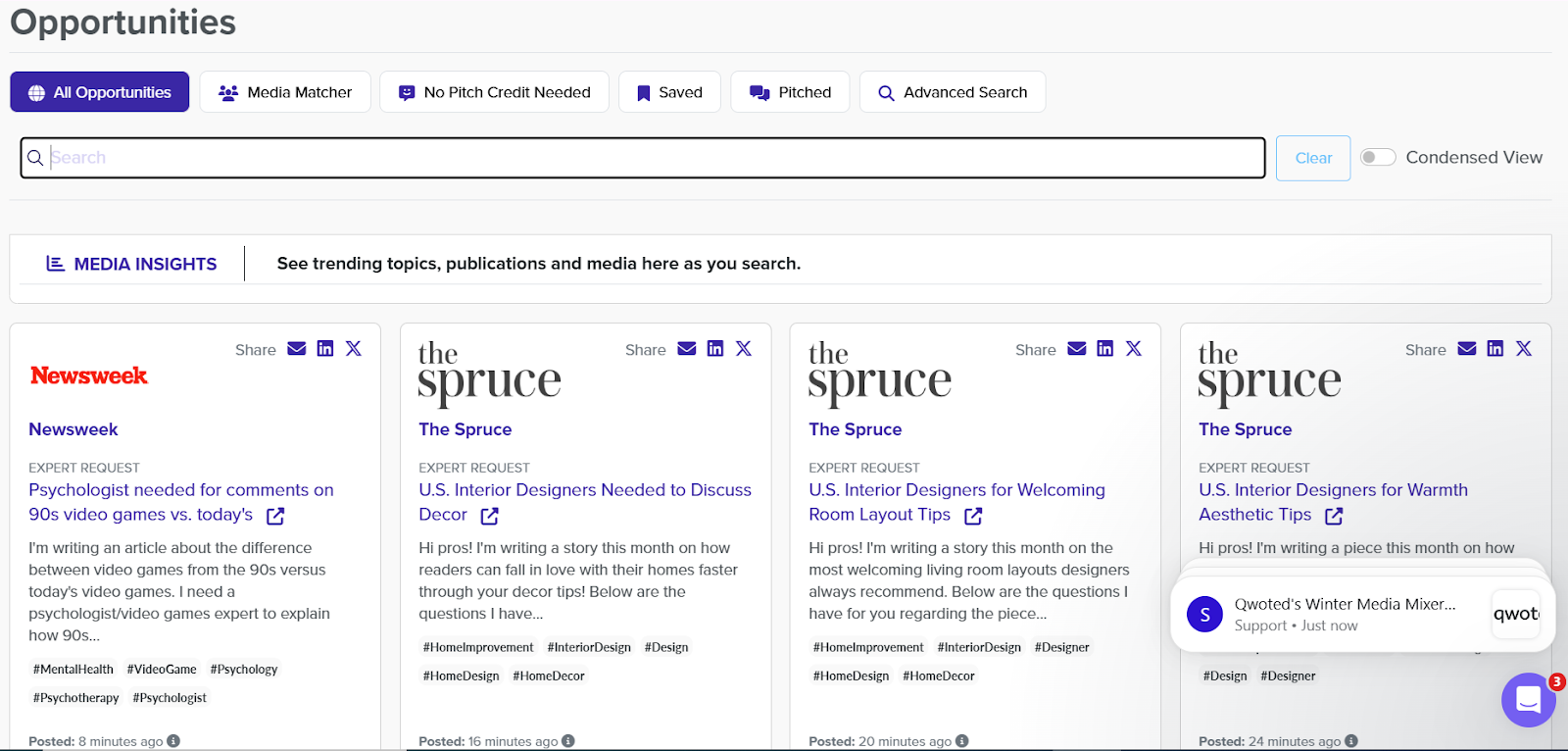This screenshot has width=1568, height=751.
Task: Click #Designer tag on Welcoming Room card
Action: tap(1062, 647)
